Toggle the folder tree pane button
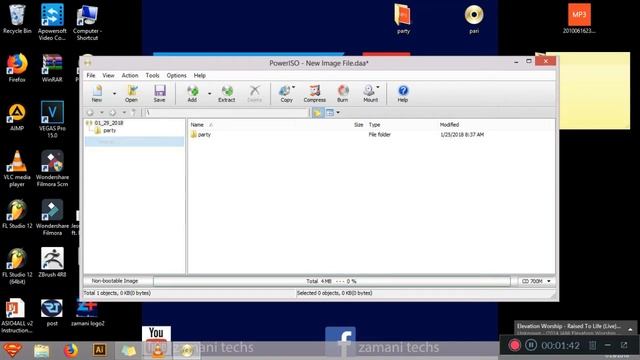This screenshot has height=360, width=640. click(x=317, y=112)
